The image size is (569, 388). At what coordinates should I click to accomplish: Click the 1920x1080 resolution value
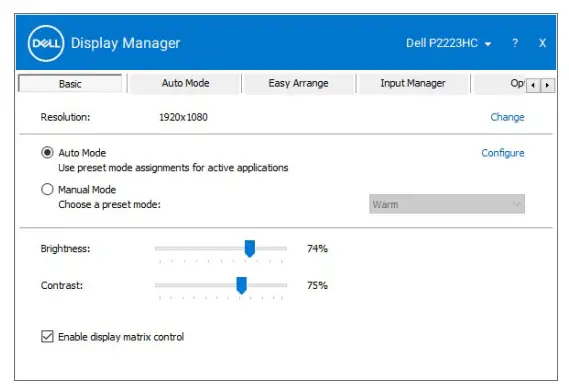coord(183,117)
